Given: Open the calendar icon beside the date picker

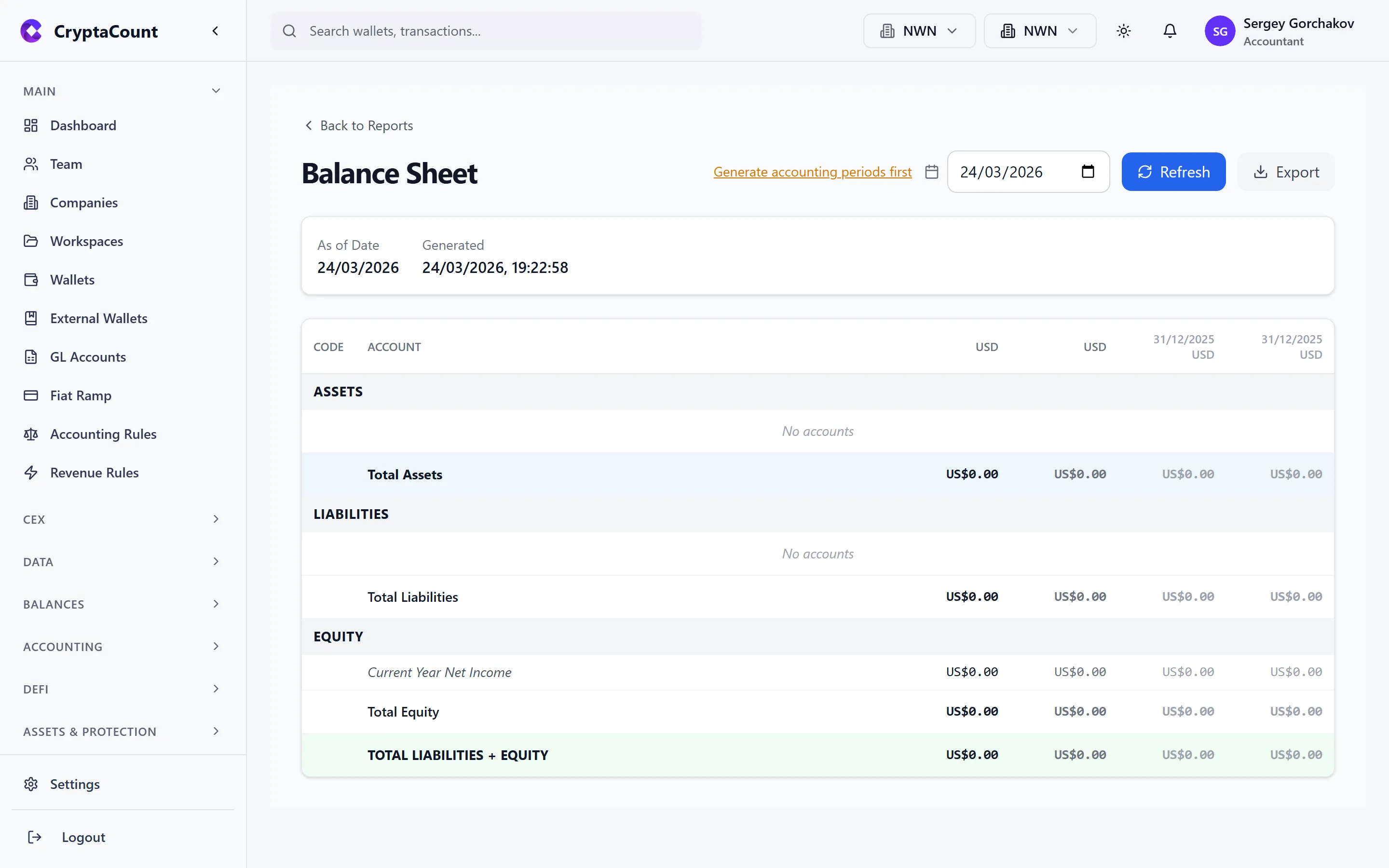Looking at the screenshot, I should (x=931, y=171).
